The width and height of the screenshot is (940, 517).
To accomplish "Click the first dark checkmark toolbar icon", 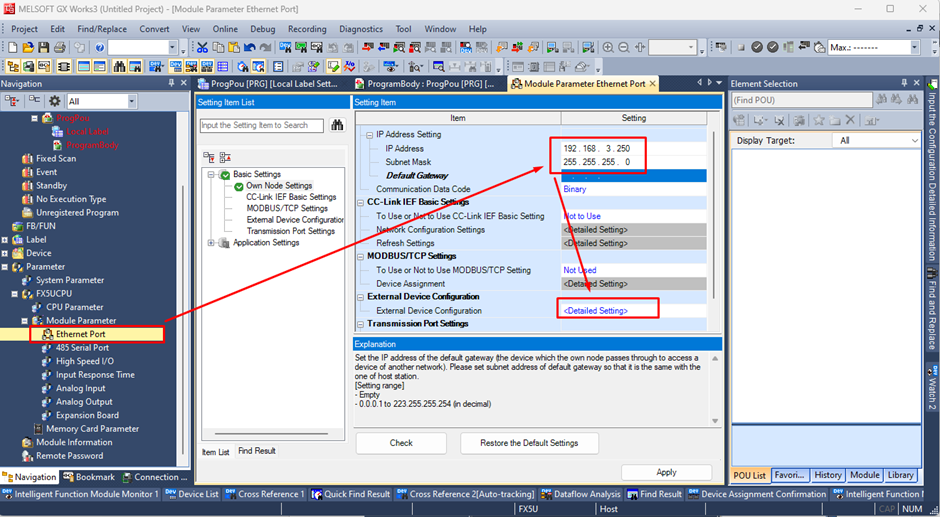I will click(x=757, y=47).
